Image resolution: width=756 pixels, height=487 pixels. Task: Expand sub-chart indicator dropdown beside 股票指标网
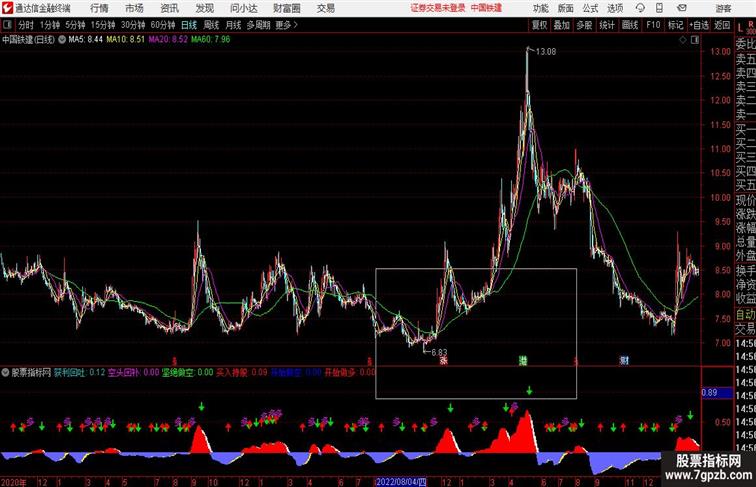[x=5, y=372]
